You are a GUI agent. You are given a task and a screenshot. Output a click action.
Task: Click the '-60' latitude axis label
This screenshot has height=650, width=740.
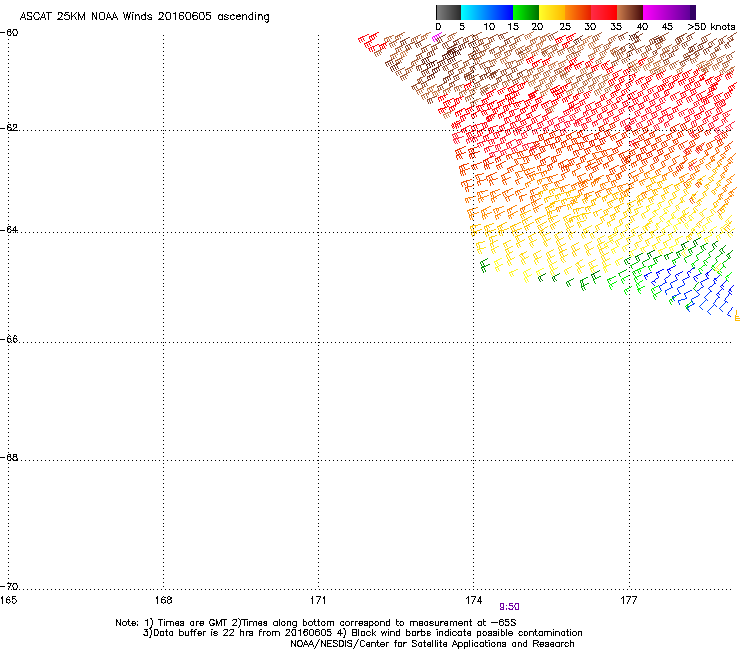[9, 33]
